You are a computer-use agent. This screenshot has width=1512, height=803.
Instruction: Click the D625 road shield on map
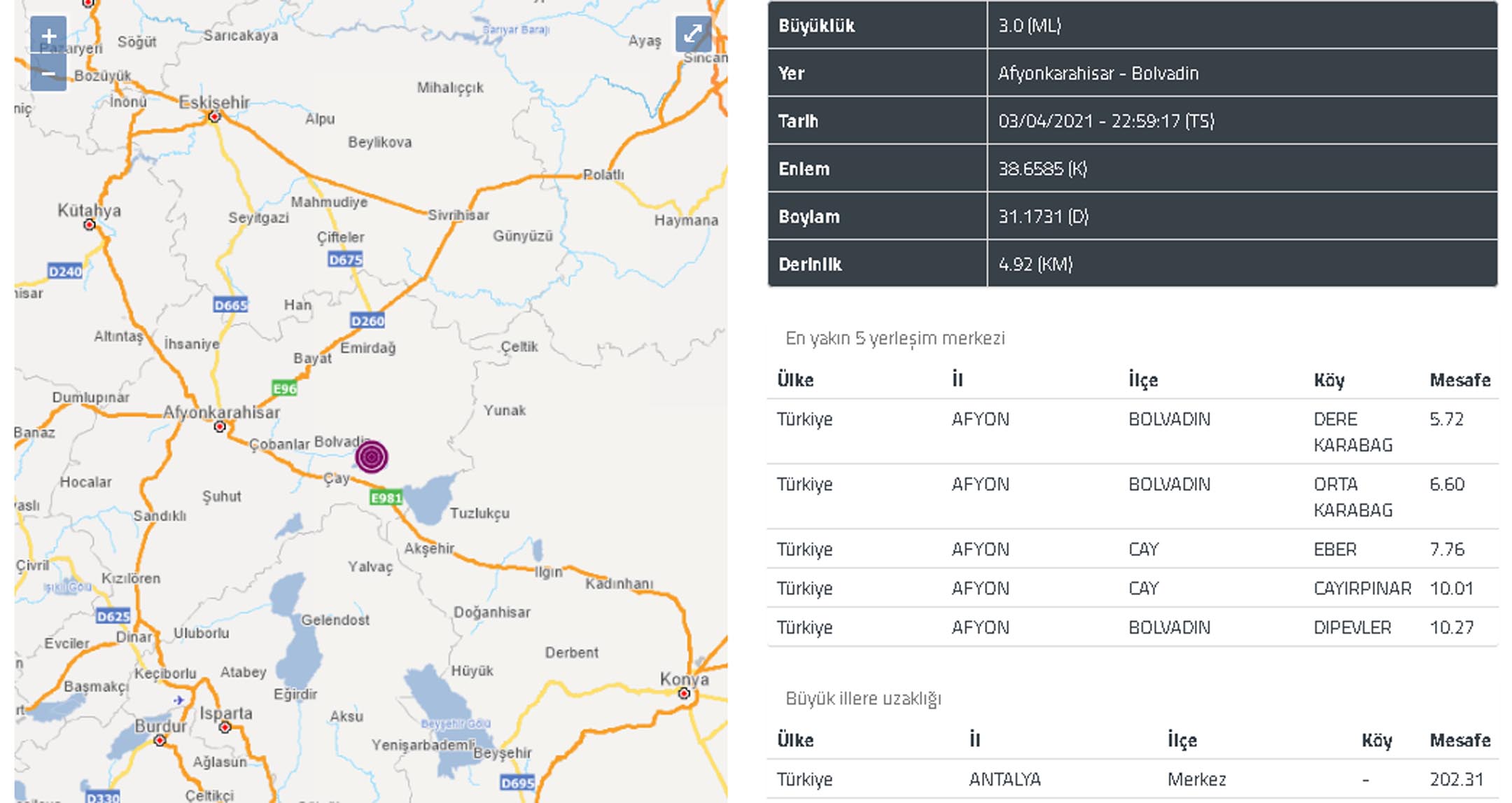pos(113,616)
